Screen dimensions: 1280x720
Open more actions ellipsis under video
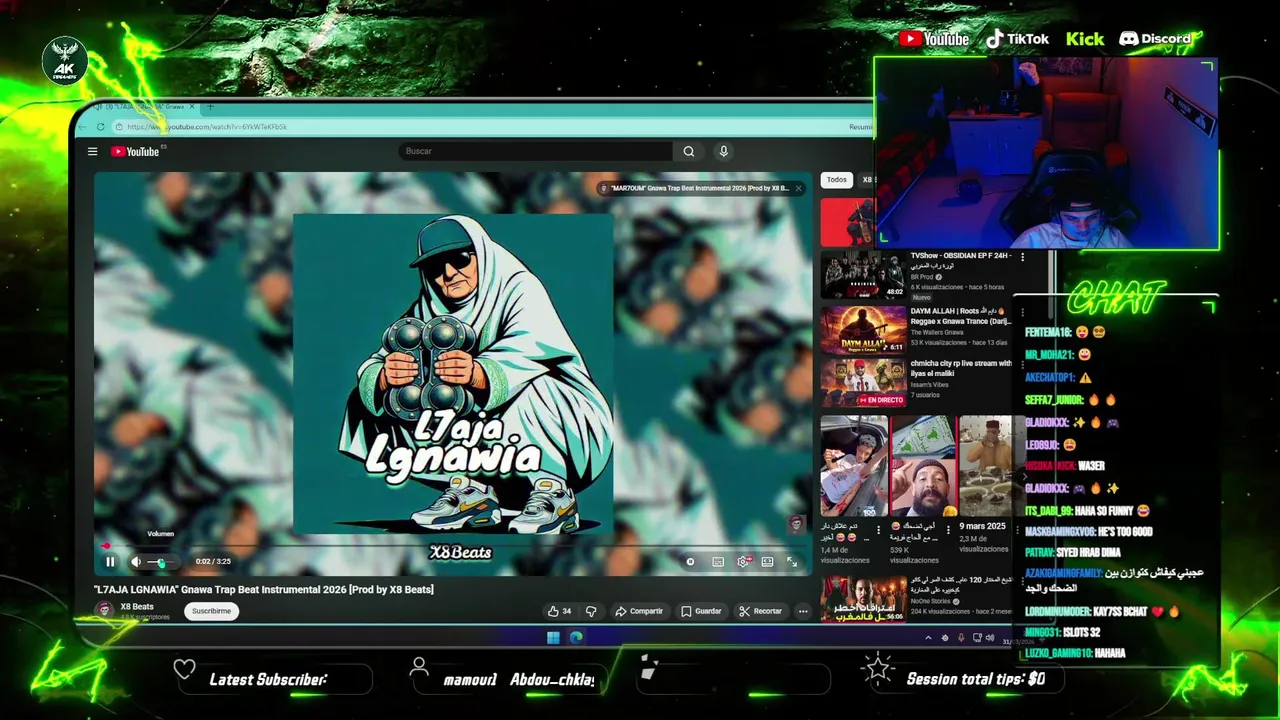(x=802, y=611)
